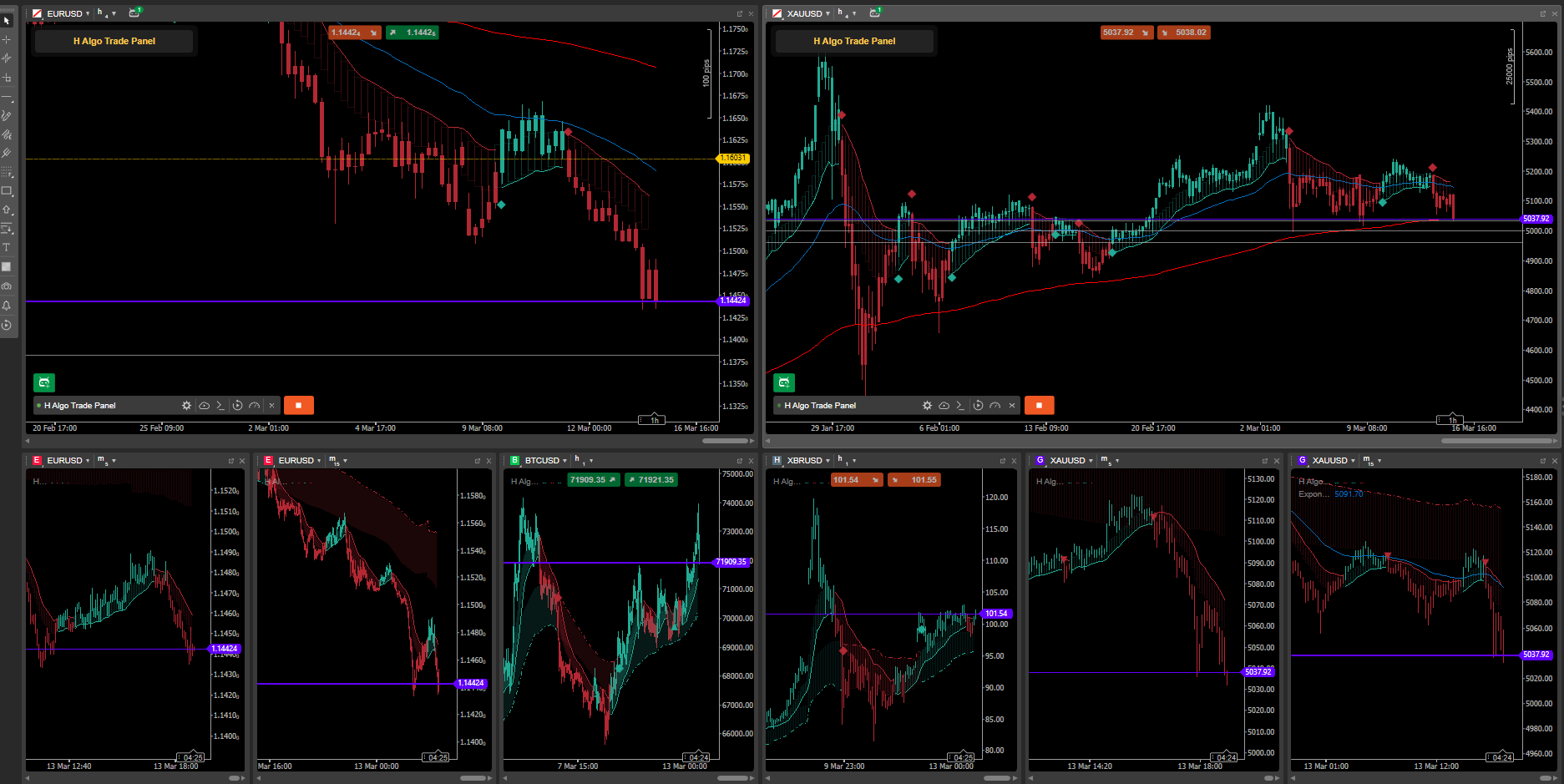Image resolution: width=1564 pixels, height=784 pixels.
Task: Open the EURUSD symbol dropdown on top-left chart
Action: [x=68, y=13]
